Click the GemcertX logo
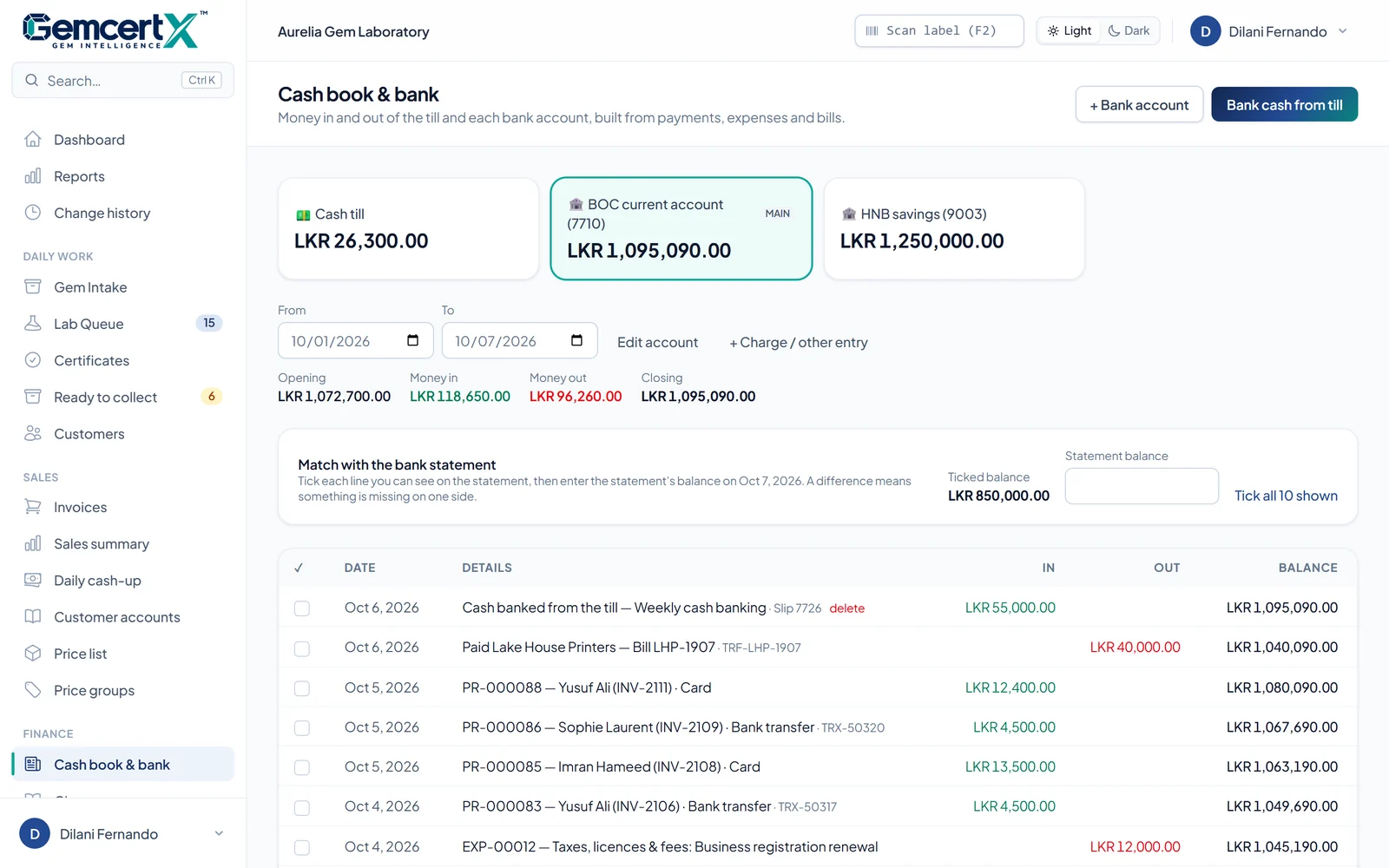1389x868 pixels. tap(115, 30)
